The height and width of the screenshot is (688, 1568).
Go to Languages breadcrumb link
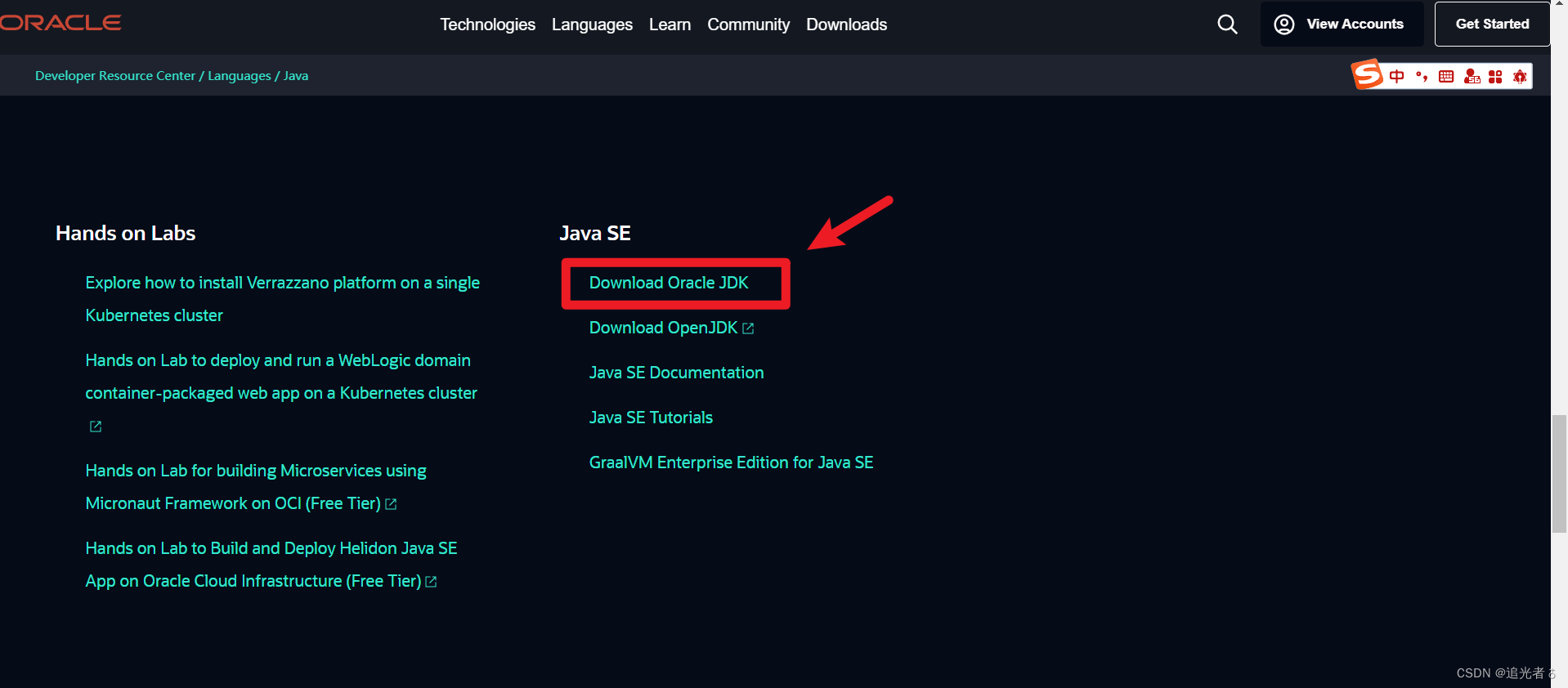[x=240, y=75]
